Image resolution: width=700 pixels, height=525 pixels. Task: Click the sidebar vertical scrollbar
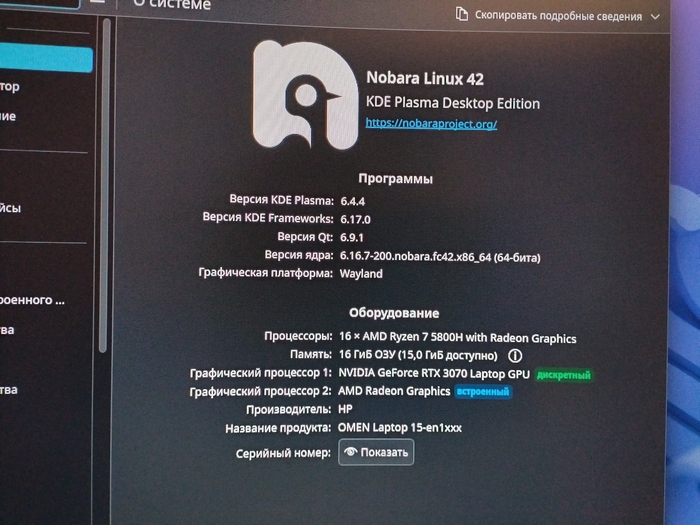coord(103,200)
